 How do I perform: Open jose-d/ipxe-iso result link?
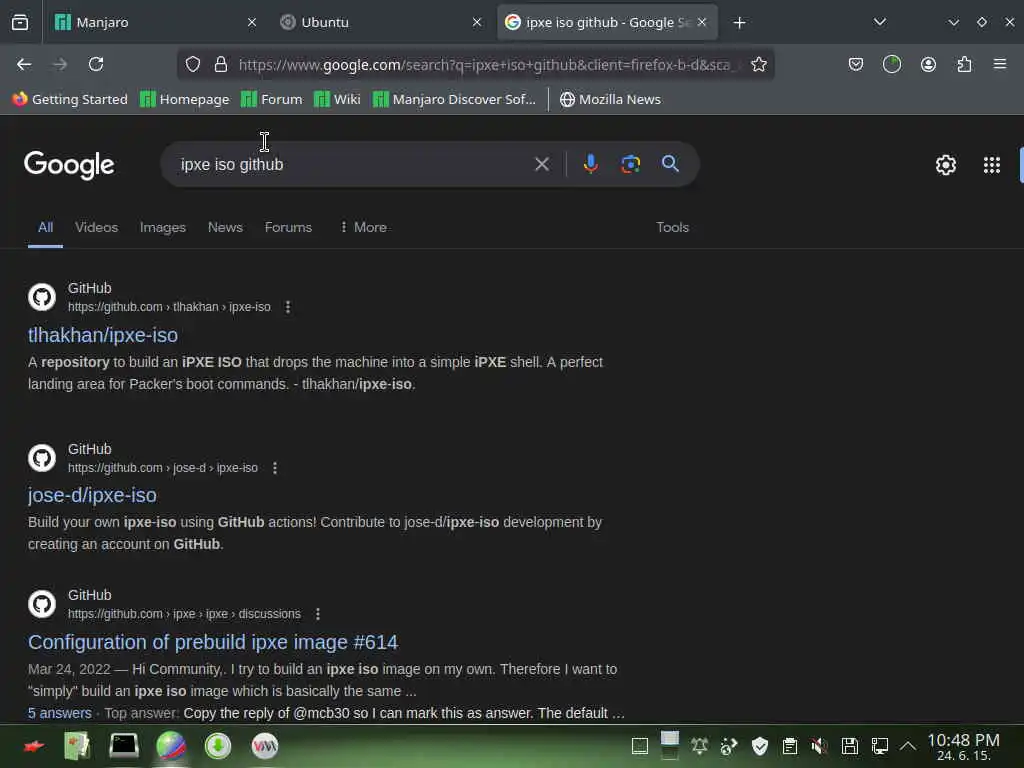click(x=92, y=495)
